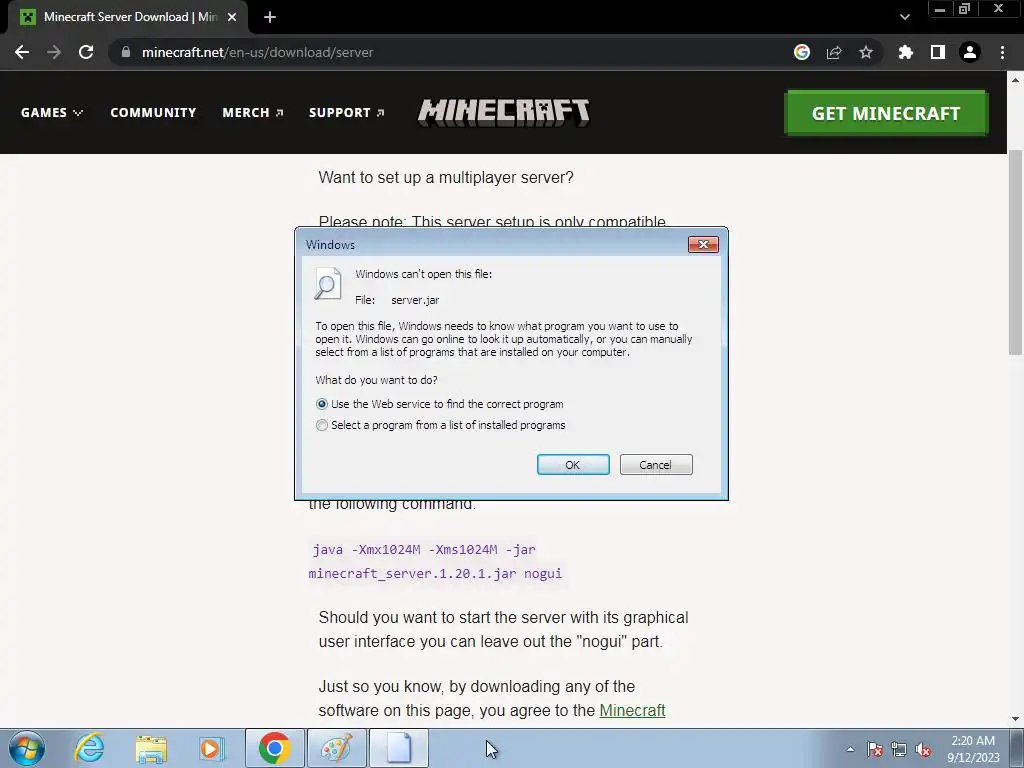Click the server.jar file name text
The width and height of the screenshot is (1024, 768).
pos(415,300)
